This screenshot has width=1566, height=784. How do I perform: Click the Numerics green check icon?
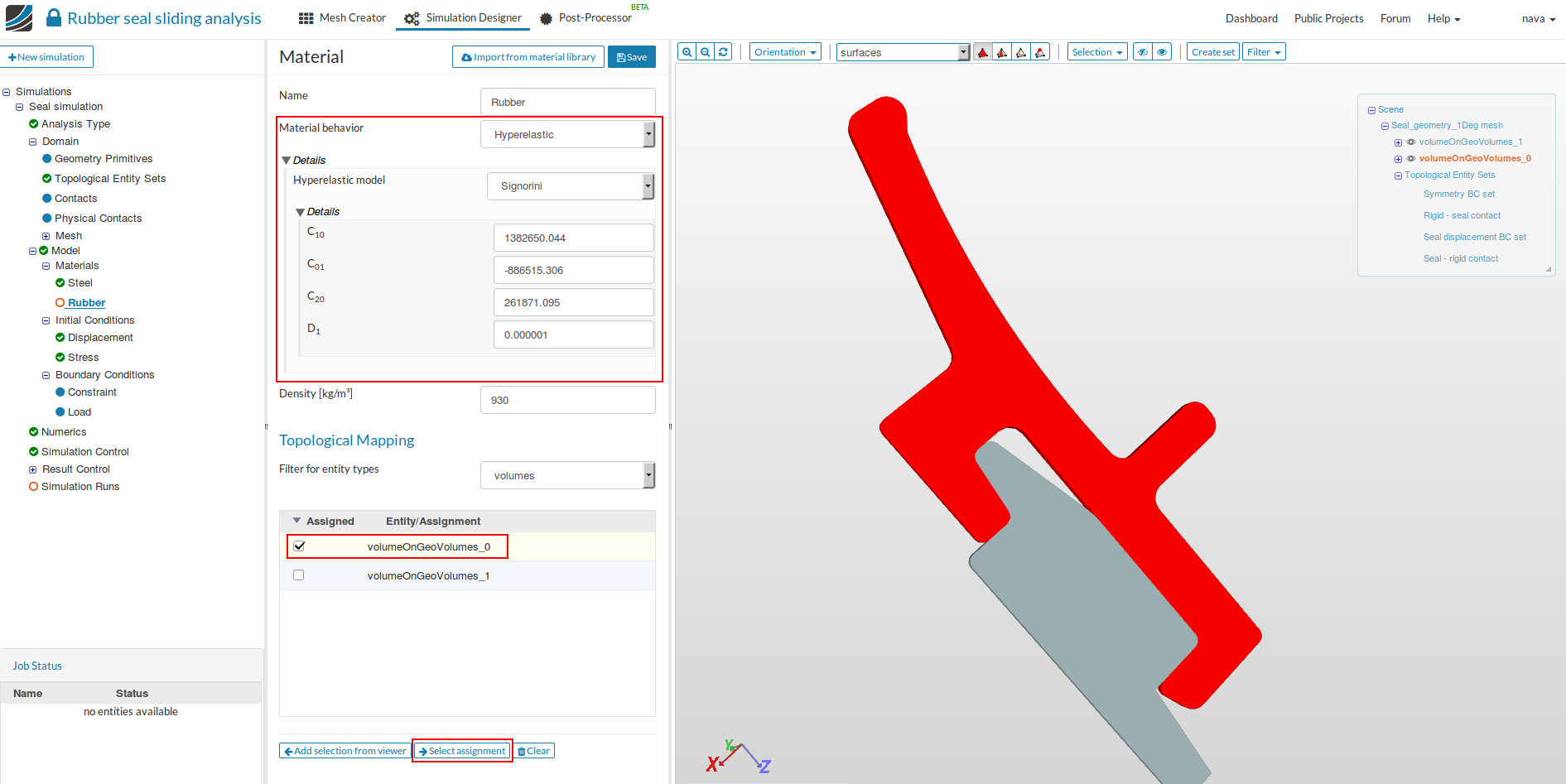point(34,432)
